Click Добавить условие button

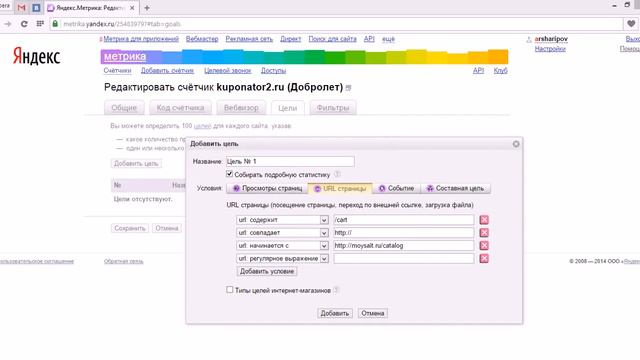coord(267,271)
